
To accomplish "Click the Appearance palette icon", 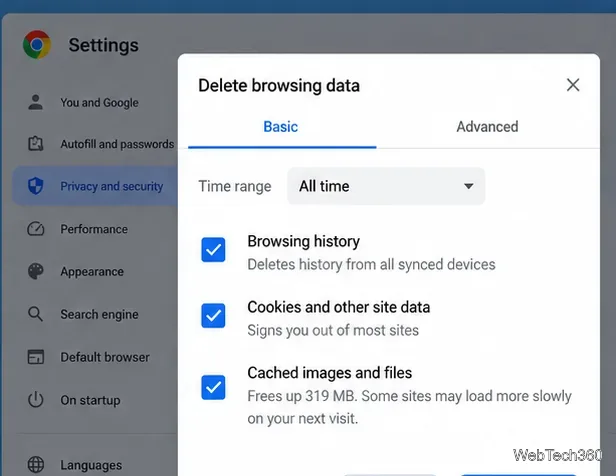I will [36, 271].
